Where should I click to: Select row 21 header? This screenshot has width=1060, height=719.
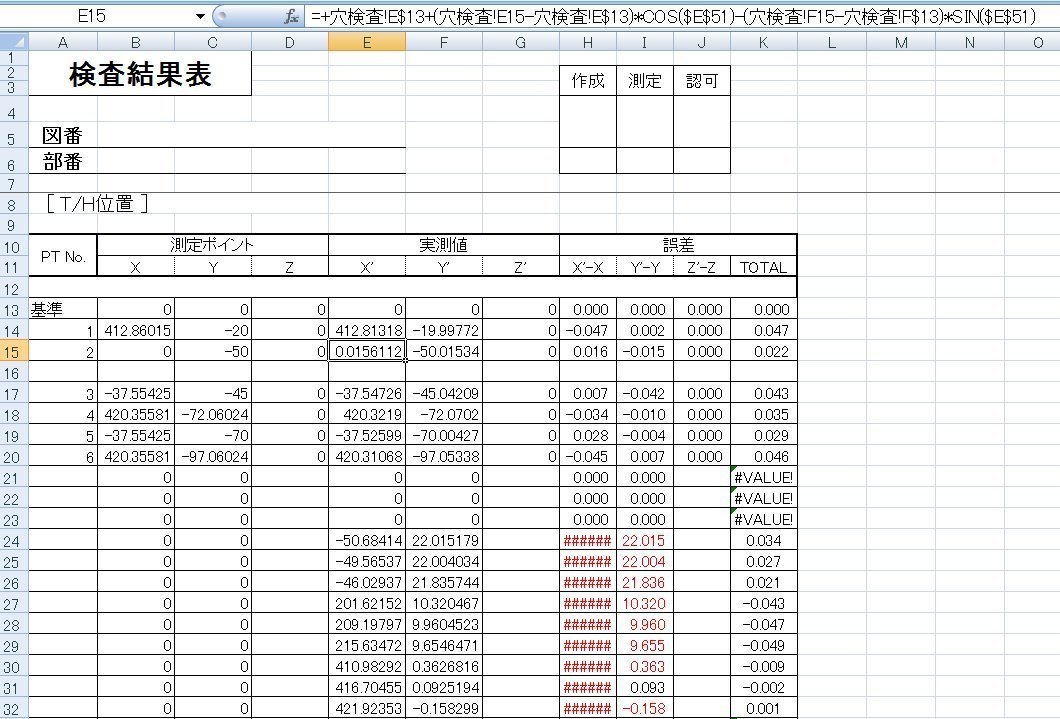click(14, 478)
